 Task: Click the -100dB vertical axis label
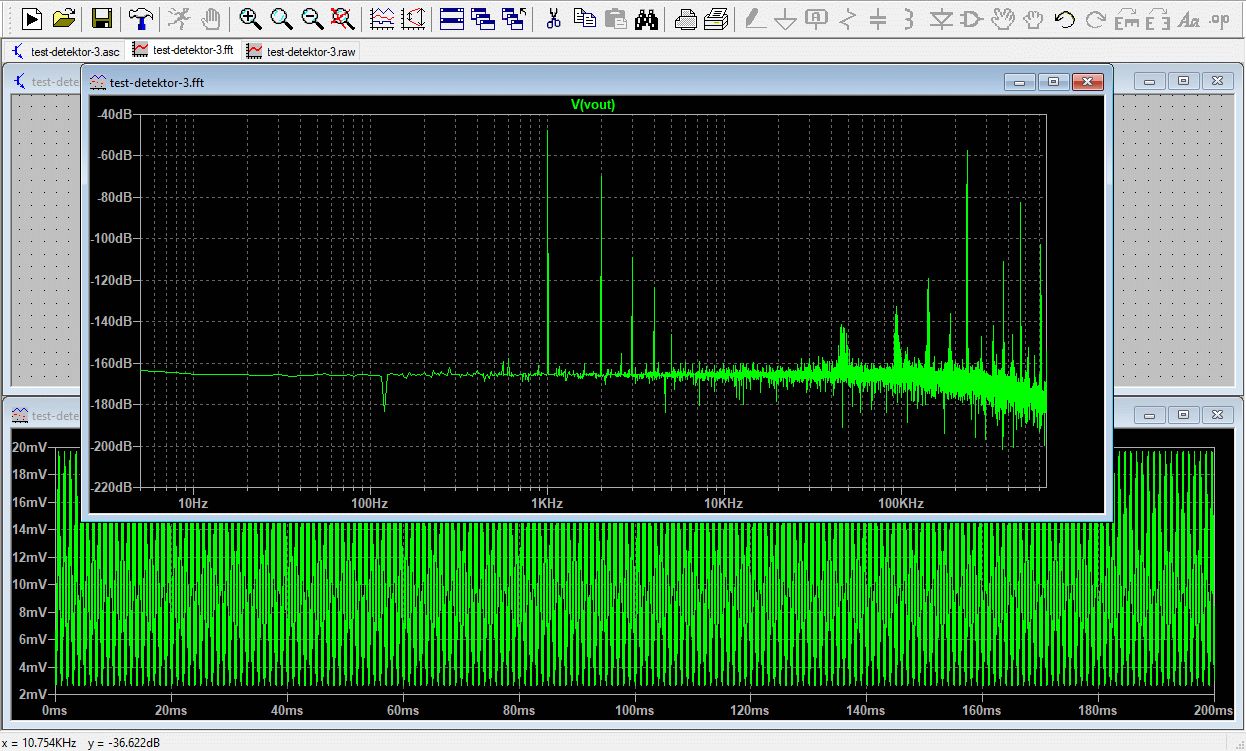point(112,239)
